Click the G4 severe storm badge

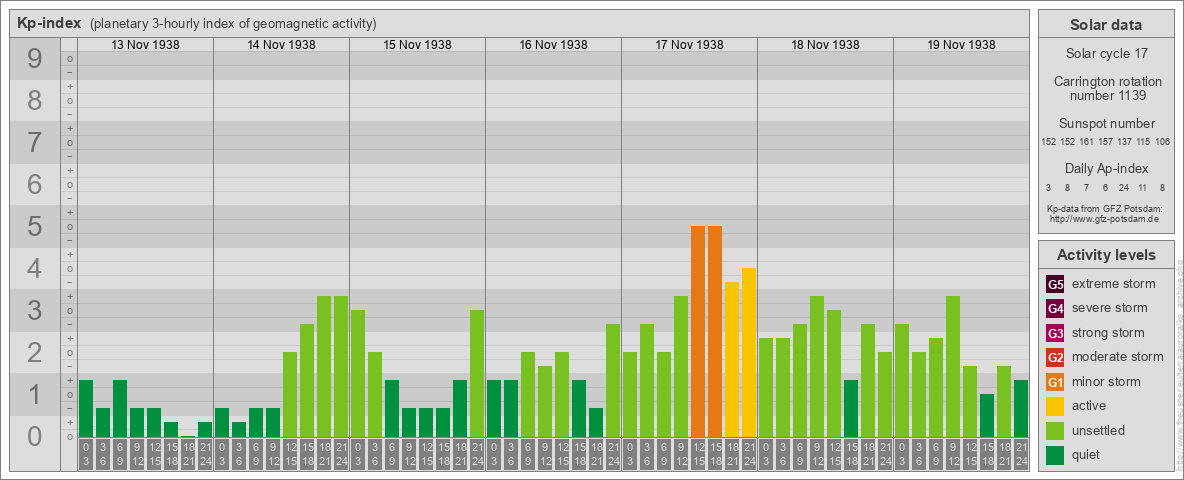coord(1055,309)
